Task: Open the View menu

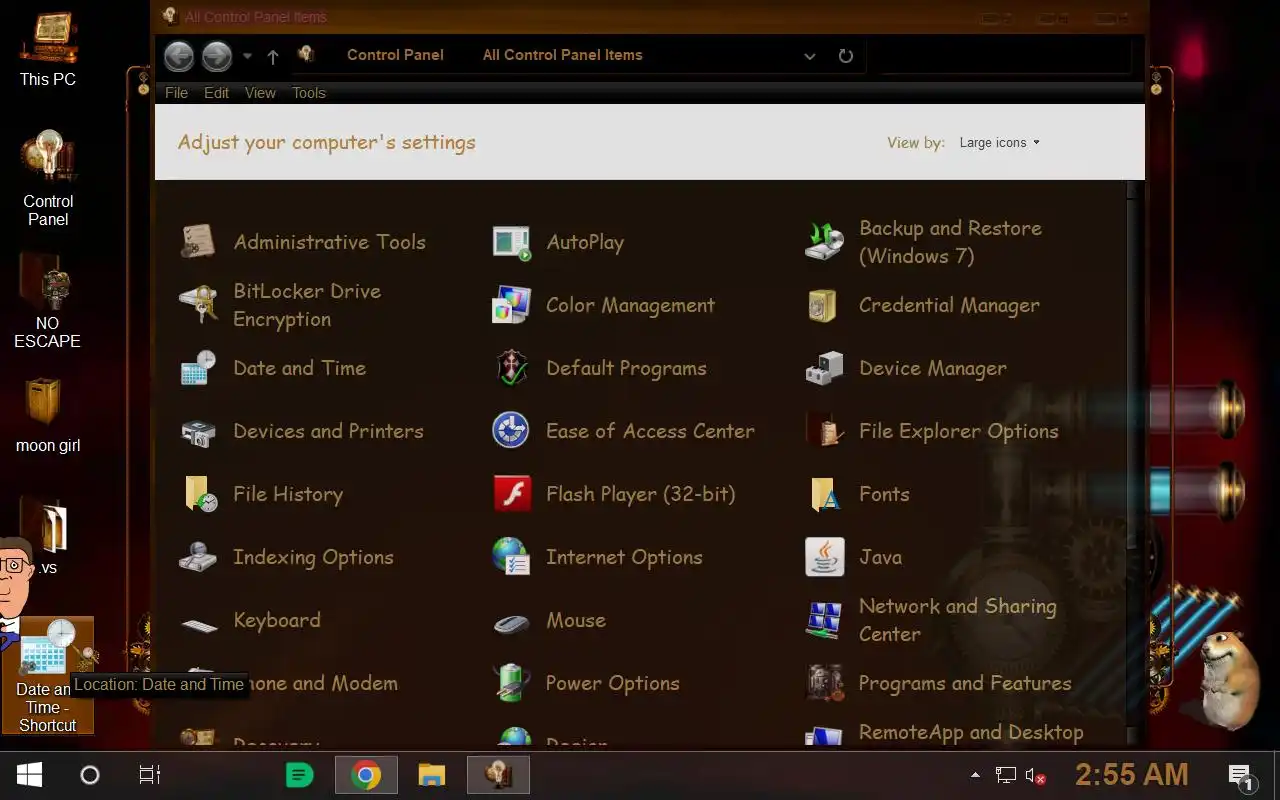Action: (x=260, y=93)
